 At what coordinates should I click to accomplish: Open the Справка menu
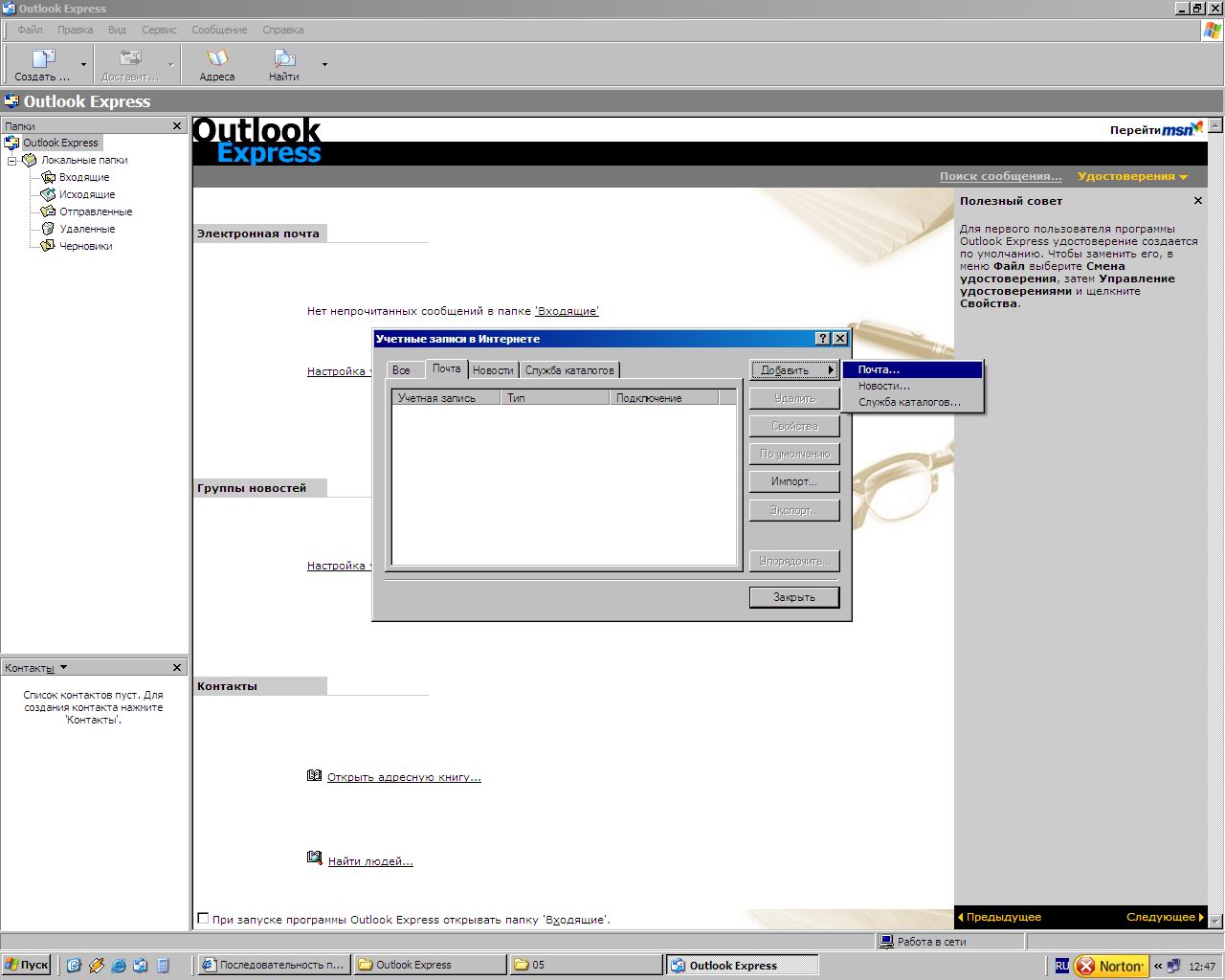[x=282, y=30]
